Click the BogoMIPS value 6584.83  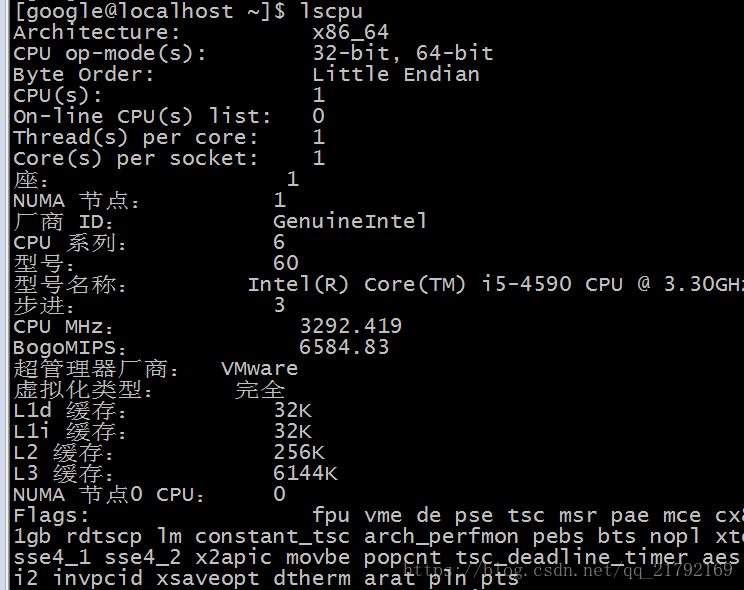(x=344, y=347)
